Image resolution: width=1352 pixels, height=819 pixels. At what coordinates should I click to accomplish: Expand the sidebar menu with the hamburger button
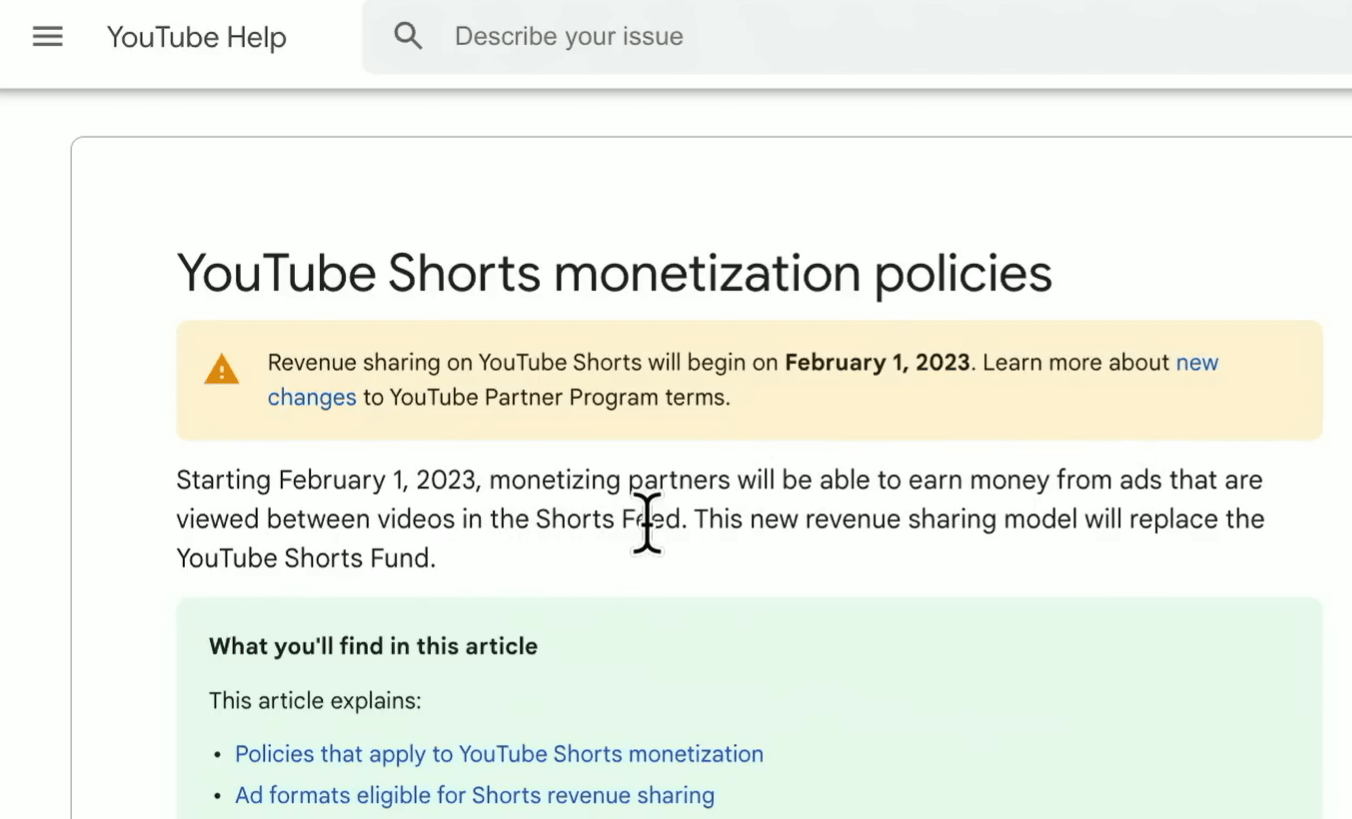47,36
